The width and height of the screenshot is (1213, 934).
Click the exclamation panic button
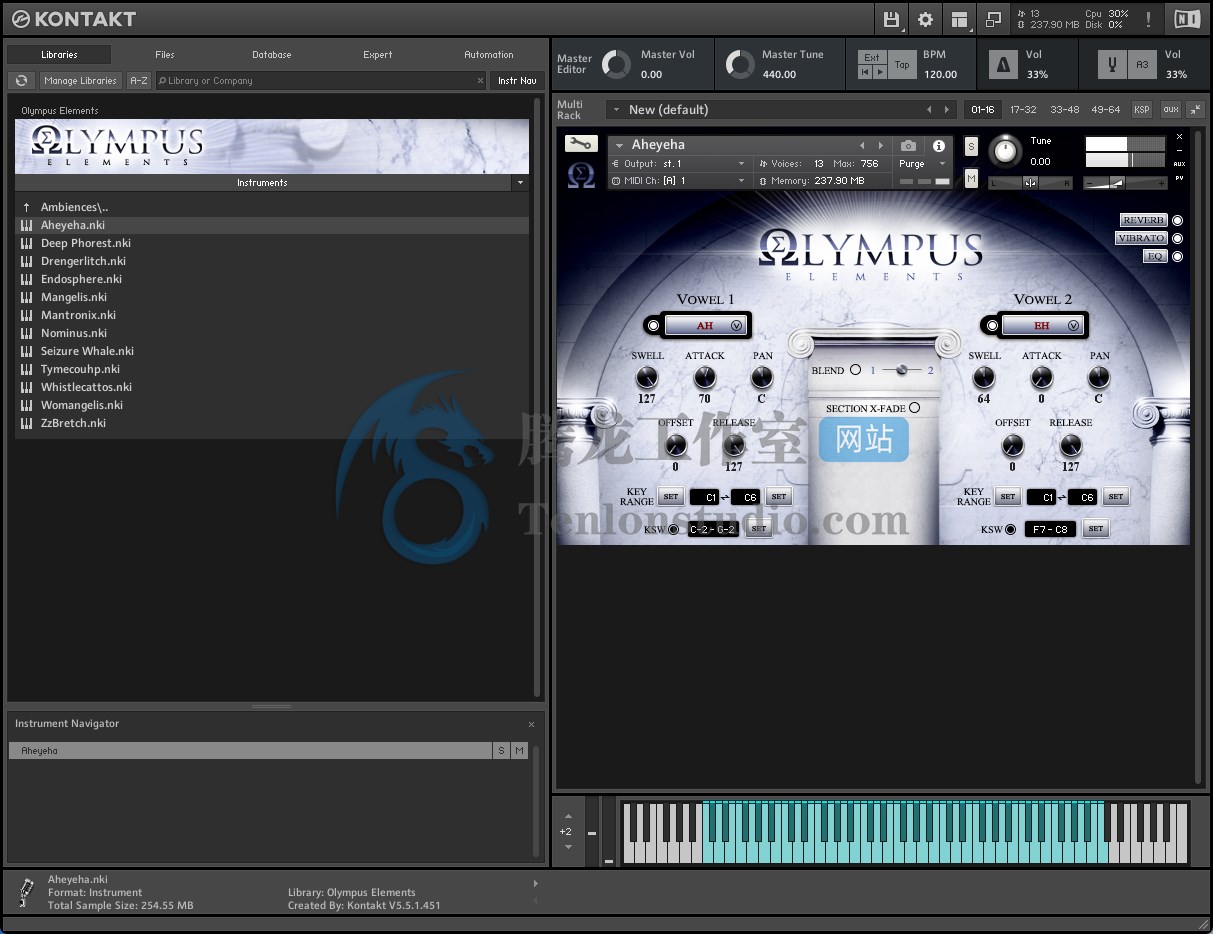tap(1148, 19)
